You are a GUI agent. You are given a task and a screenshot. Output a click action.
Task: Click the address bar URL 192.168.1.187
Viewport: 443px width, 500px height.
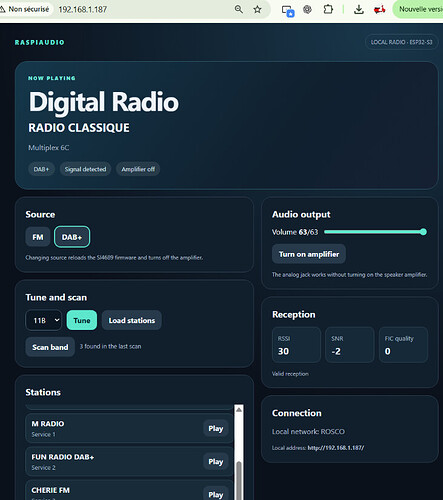tap(83, 9)
